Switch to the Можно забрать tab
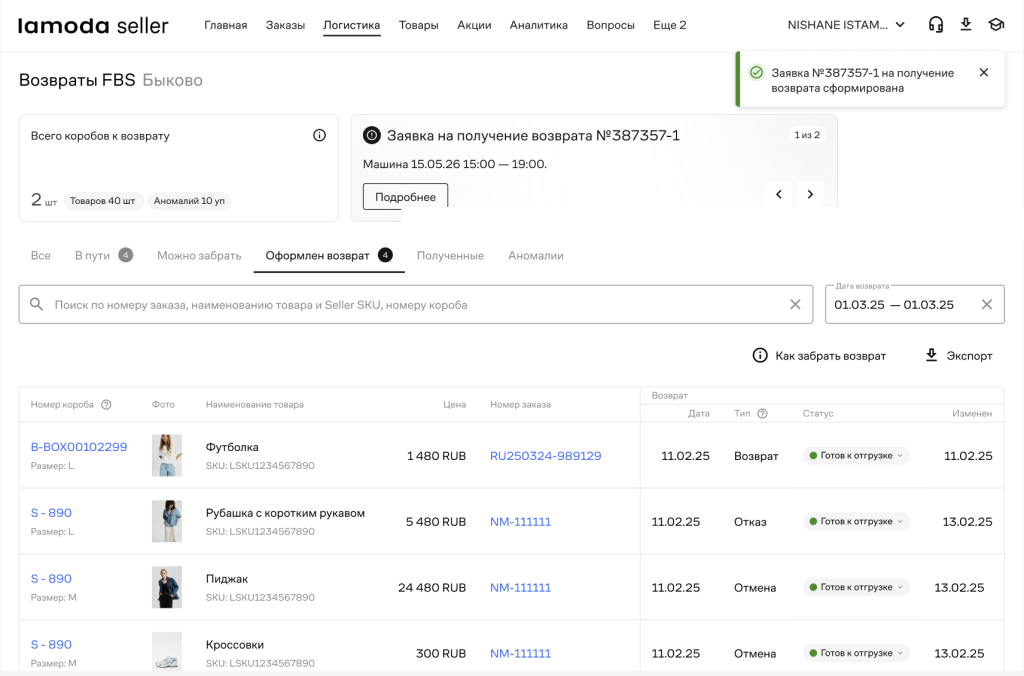This screenshot has width=1024, height=676. (x=199, y=255)
